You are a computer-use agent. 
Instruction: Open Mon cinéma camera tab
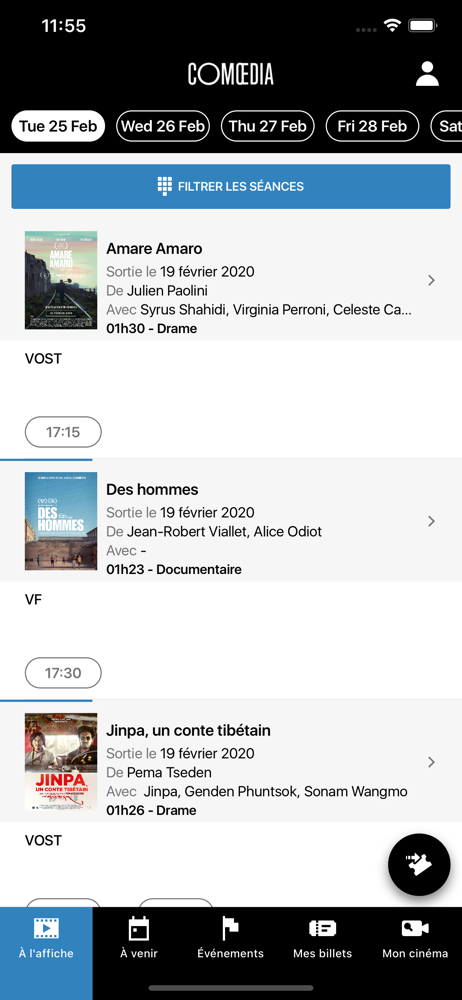pyautogui.click(x=415, y=938)
